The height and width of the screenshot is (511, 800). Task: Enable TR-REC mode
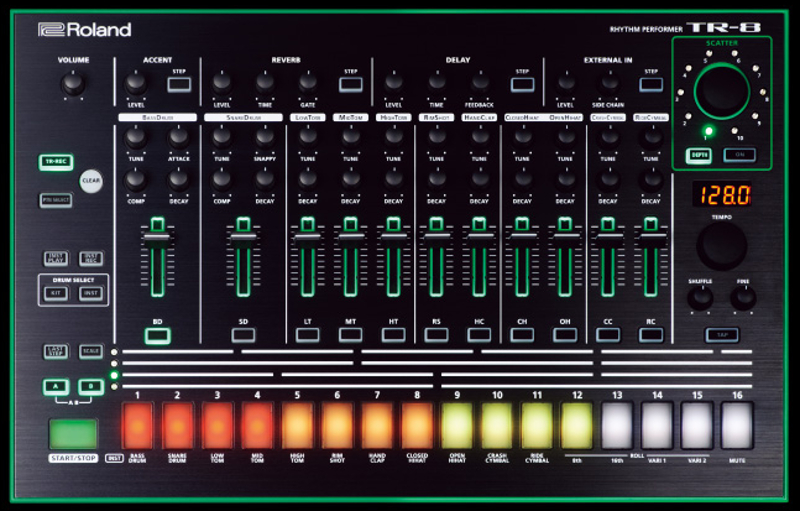coord(56,162)
